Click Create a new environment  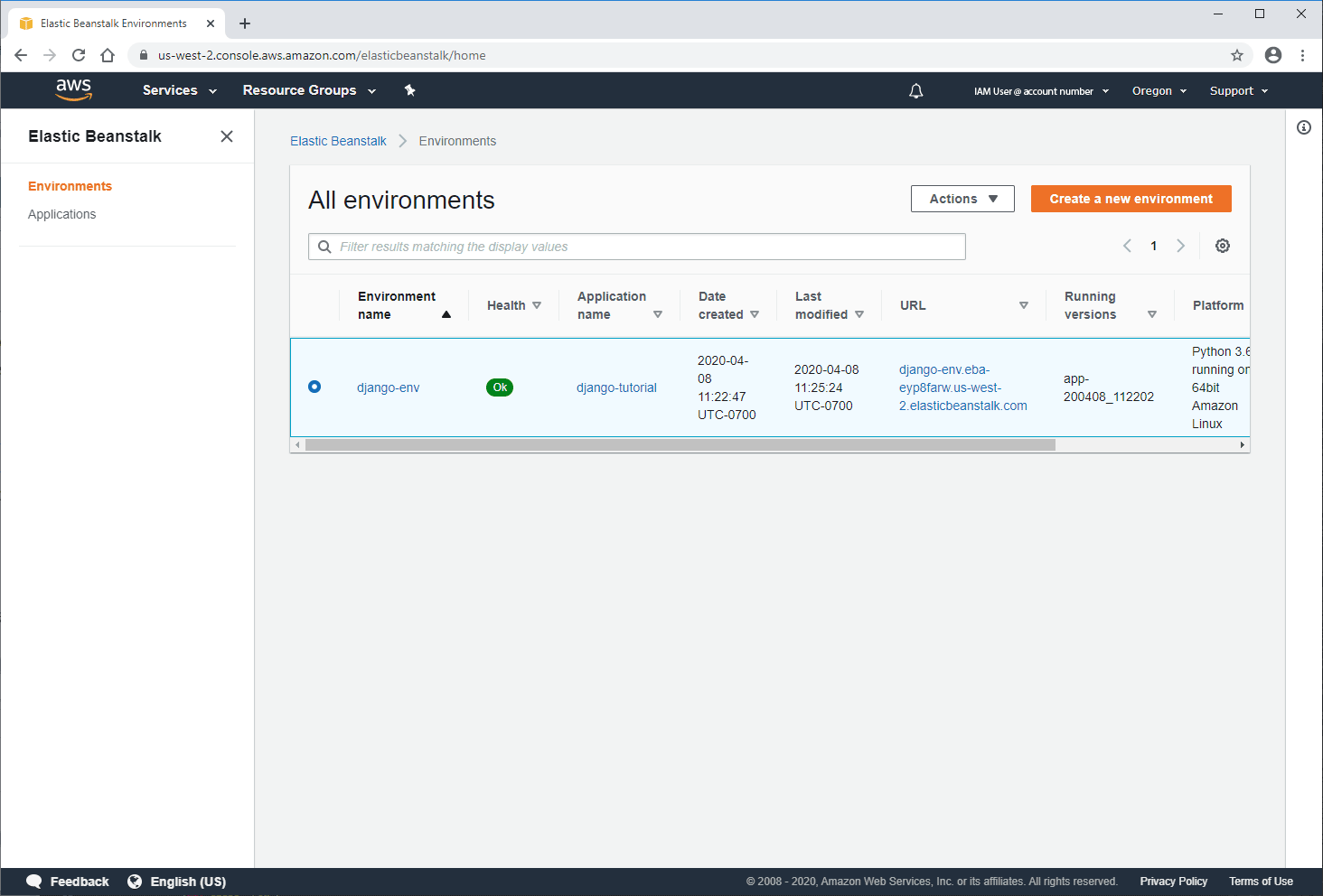click(1131, 198)
